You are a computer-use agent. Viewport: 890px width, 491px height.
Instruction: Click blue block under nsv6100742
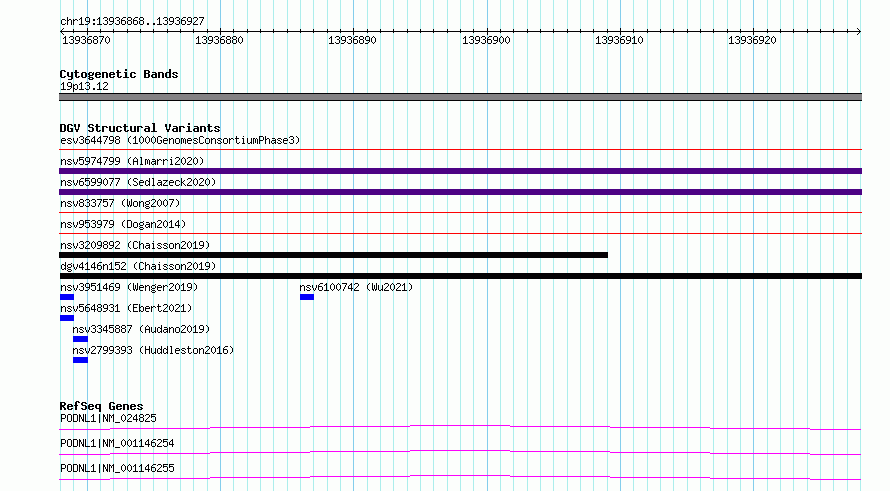[x=307, y=297]
